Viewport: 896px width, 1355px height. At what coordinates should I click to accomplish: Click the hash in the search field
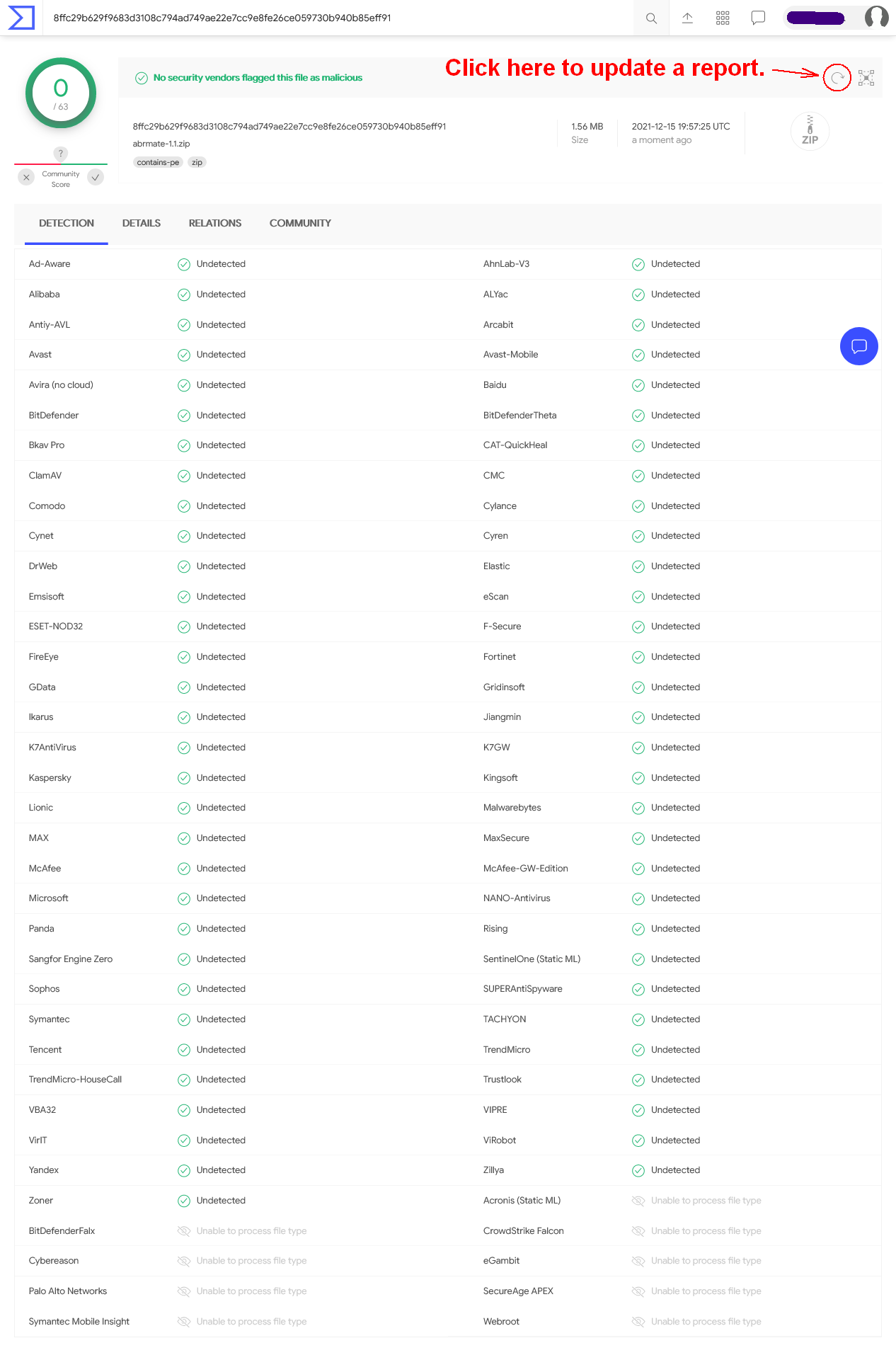[x=222, y=18]
